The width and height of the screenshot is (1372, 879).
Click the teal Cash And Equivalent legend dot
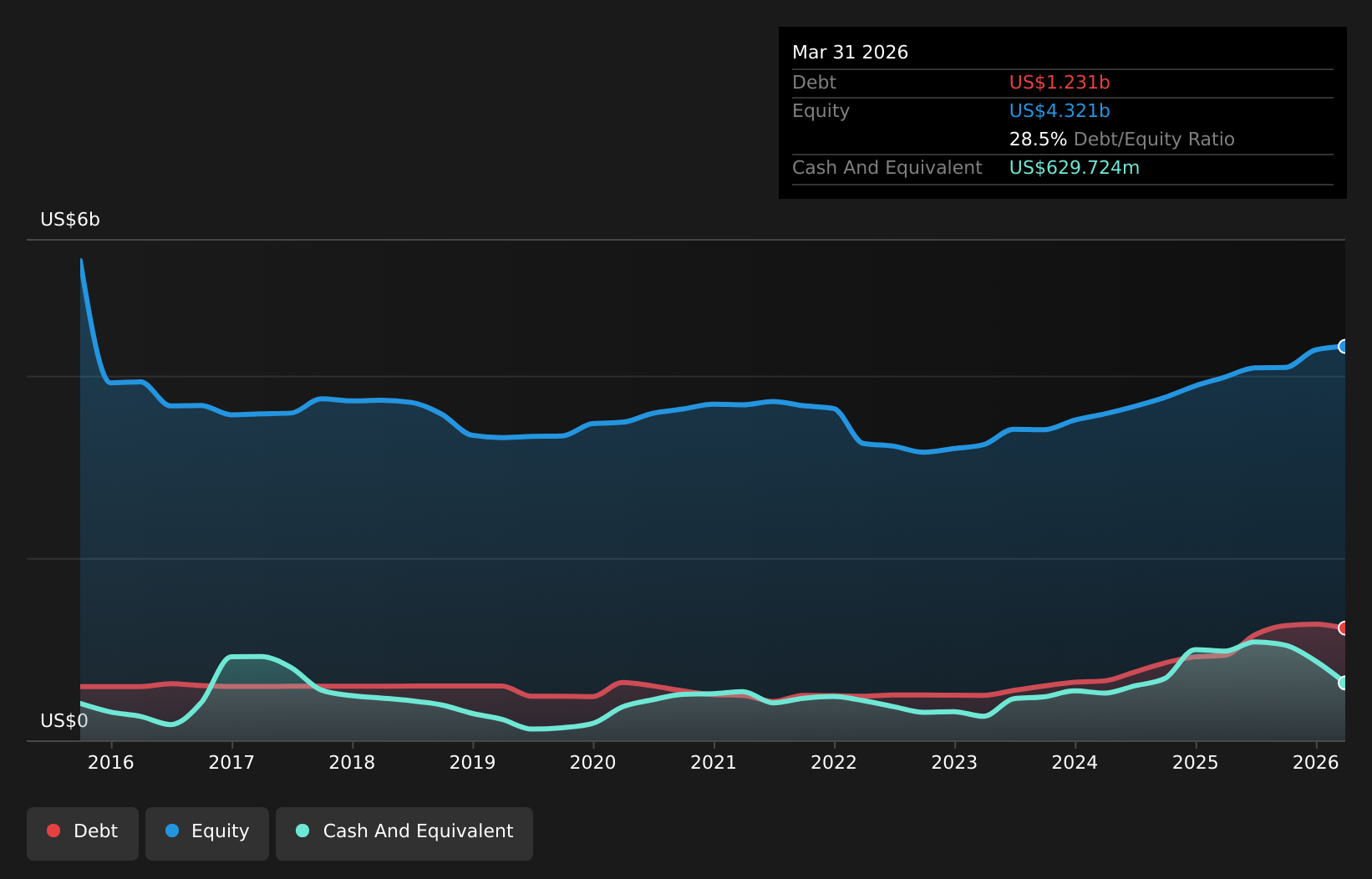(x=302, y=831)
